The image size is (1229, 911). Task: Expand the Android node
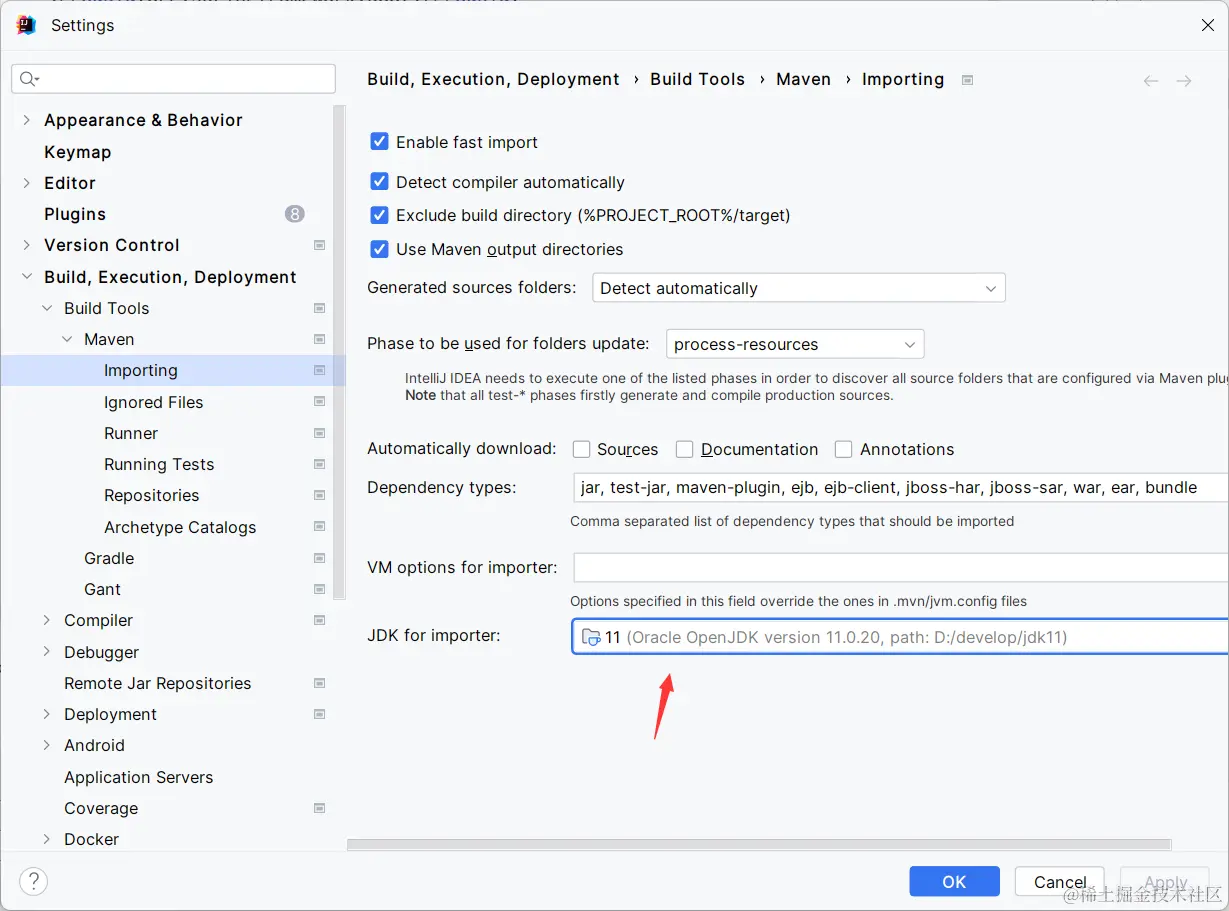46,745
